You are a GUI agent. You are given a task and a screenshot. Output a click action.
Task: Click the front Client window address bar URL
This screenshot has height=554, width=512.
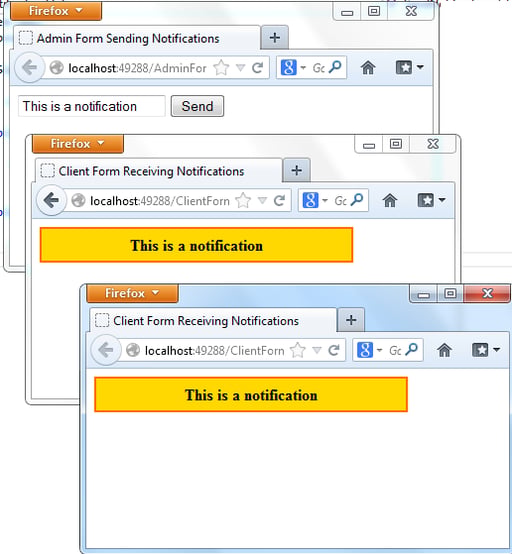pyautogui.click(x=214, y=350)
